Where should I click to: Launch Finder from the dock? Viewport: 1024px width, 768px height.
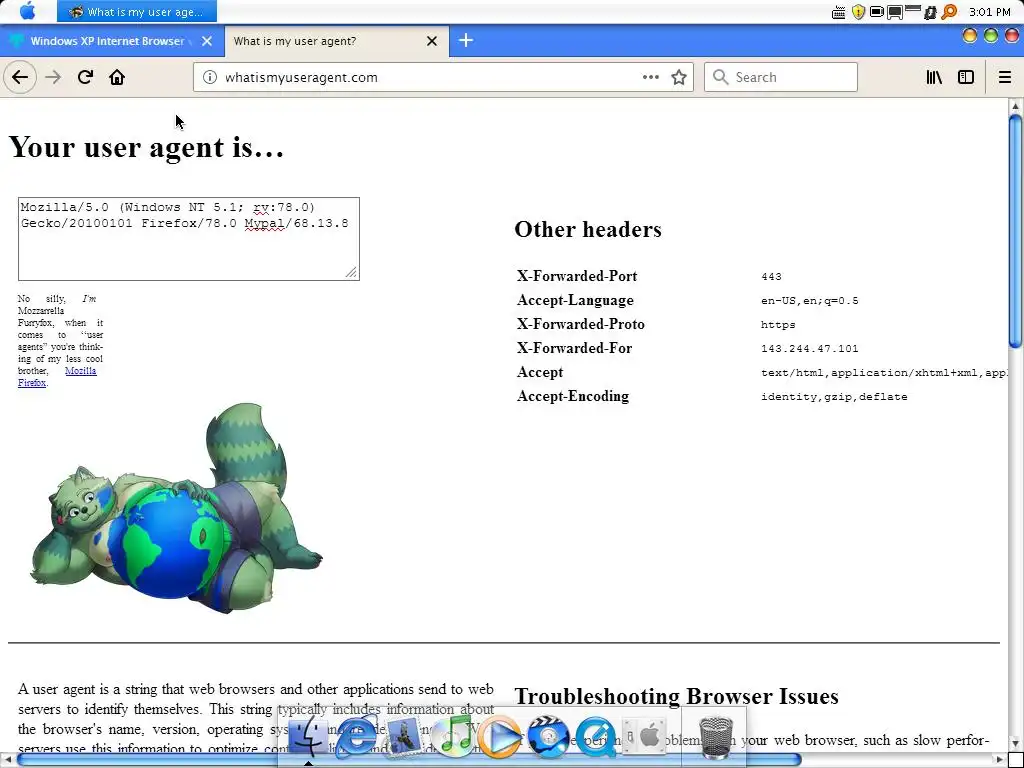point(308,737)
